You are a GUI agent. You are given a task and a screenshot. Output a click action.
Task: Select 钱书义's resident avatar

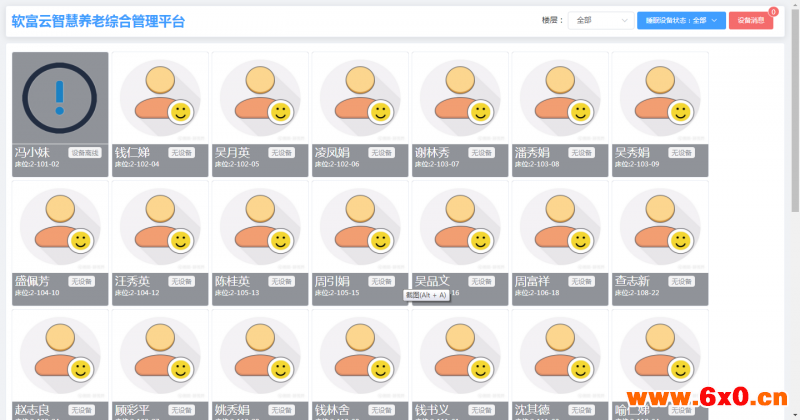[460, 355]
